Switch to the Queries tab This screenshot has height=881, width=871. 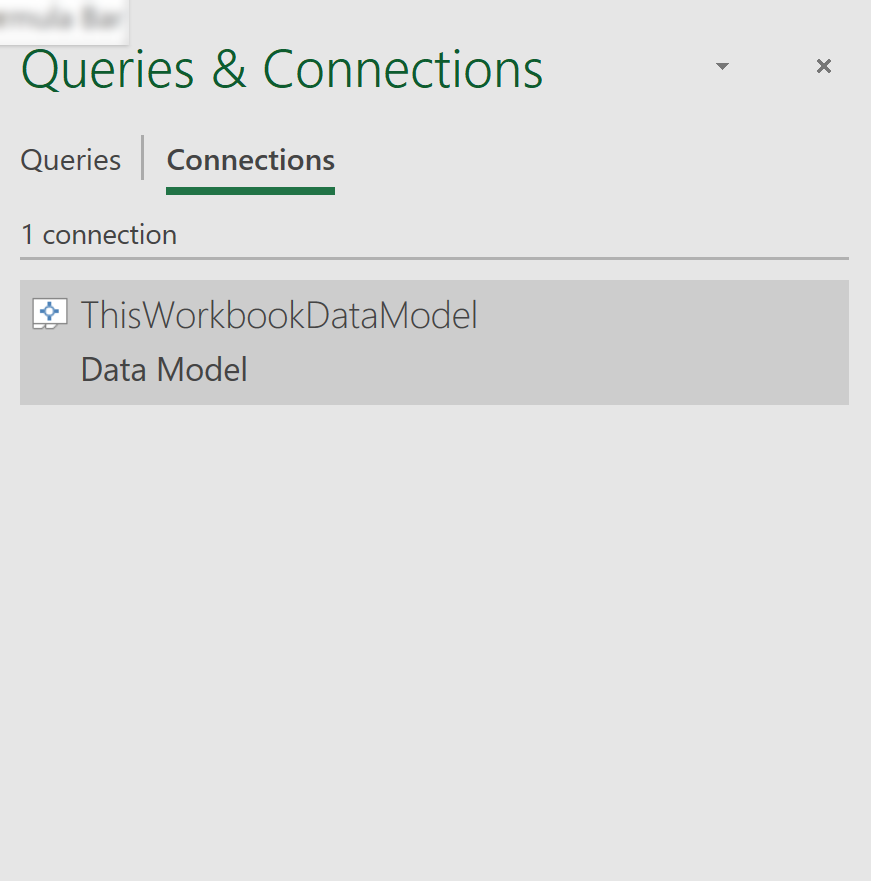(x=71, y=160)
